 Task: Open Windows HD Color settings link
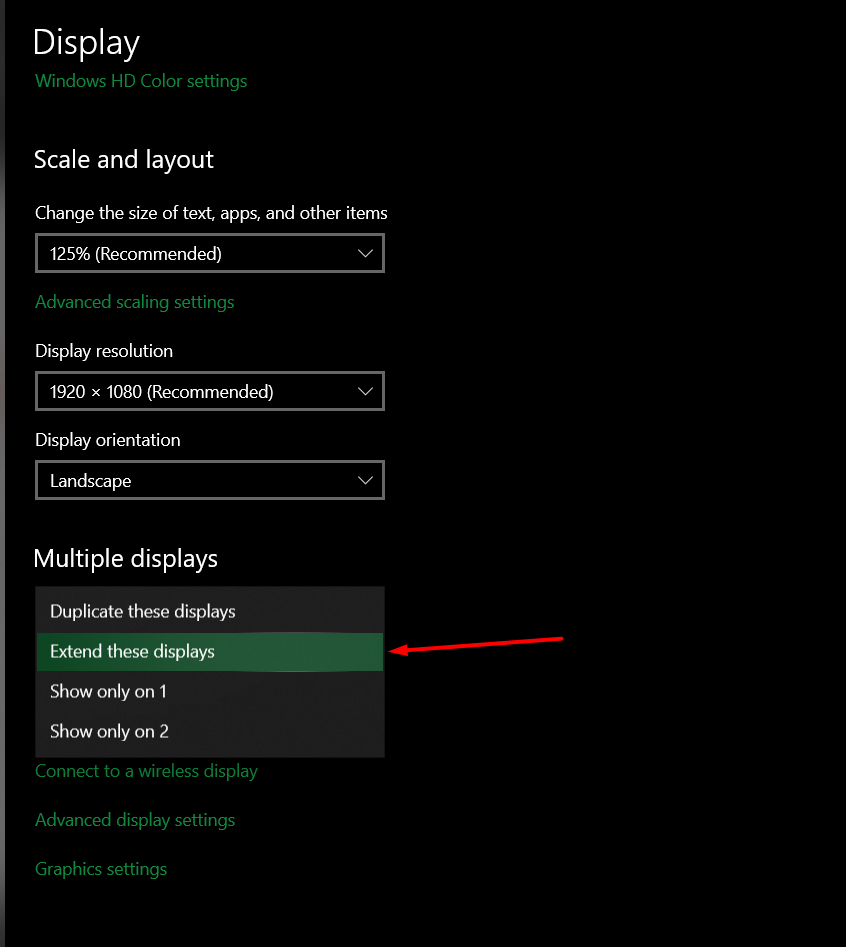tap(141, 81)
